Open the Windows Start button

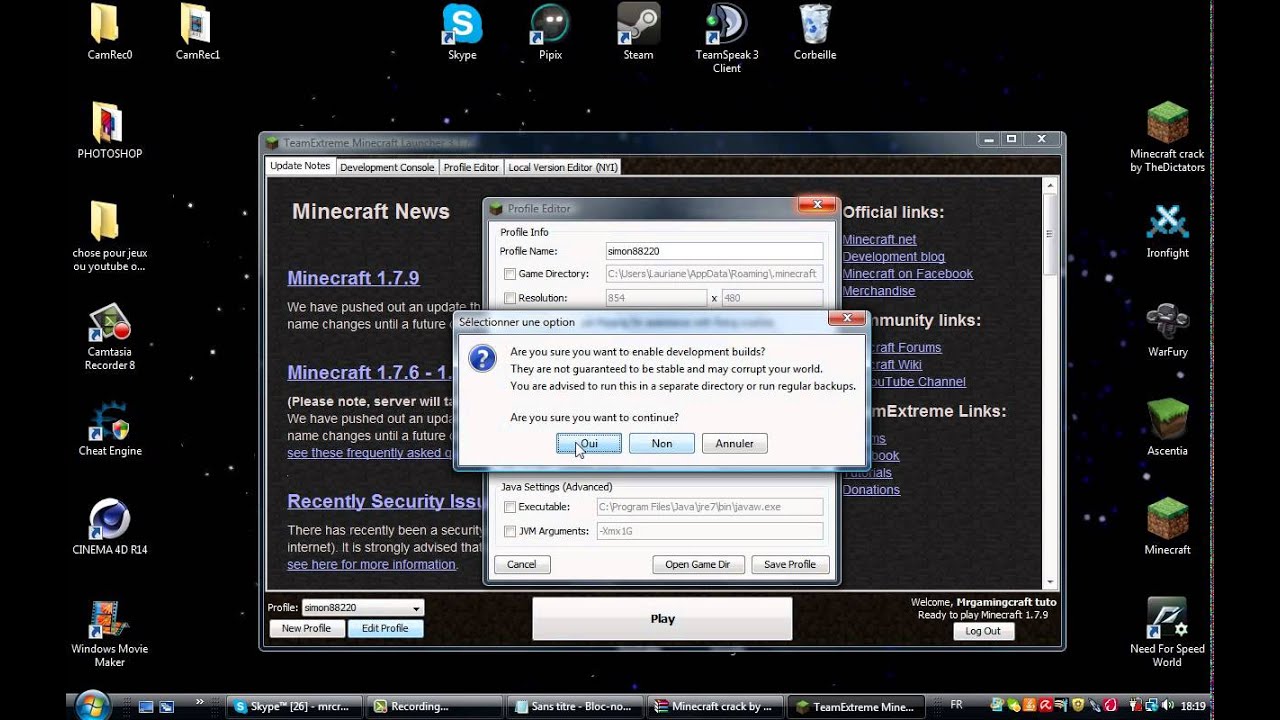click(91, 704)
